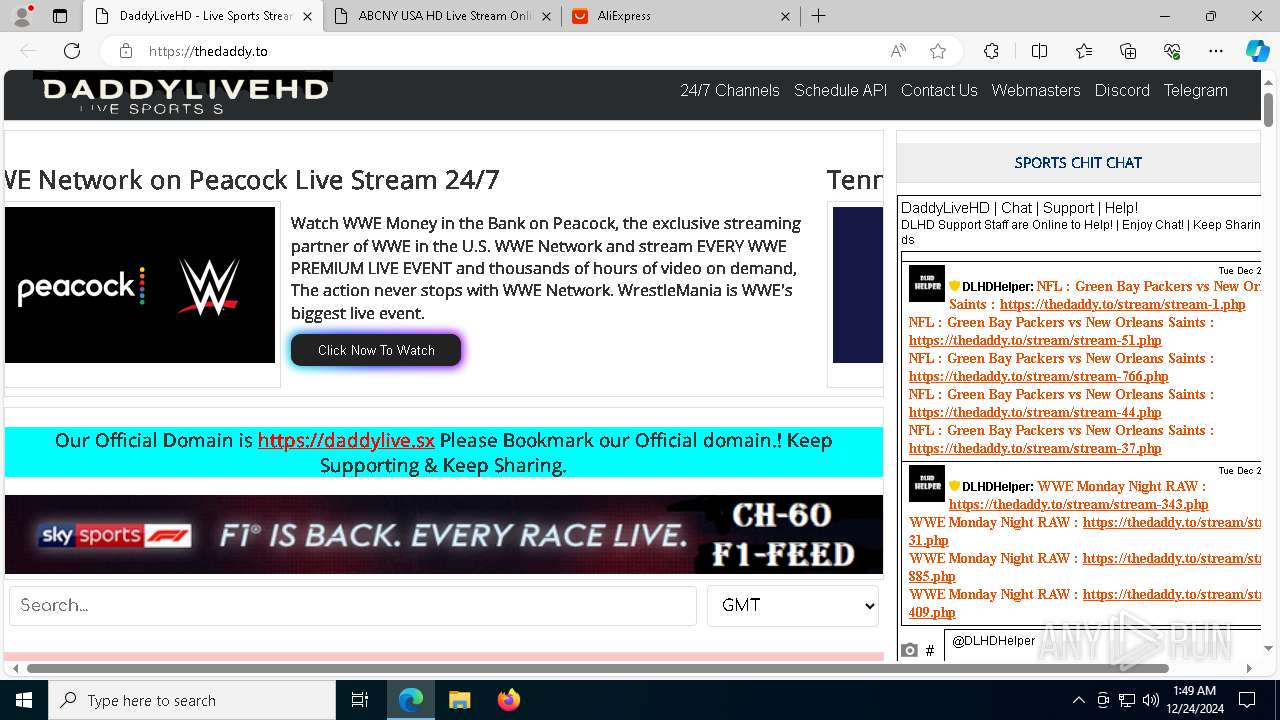The width and height of the screenshot is (1280, 720).
Task: Click the Sky Sports F1 banner
Action: pyautogui.click(x=444, y=535)
